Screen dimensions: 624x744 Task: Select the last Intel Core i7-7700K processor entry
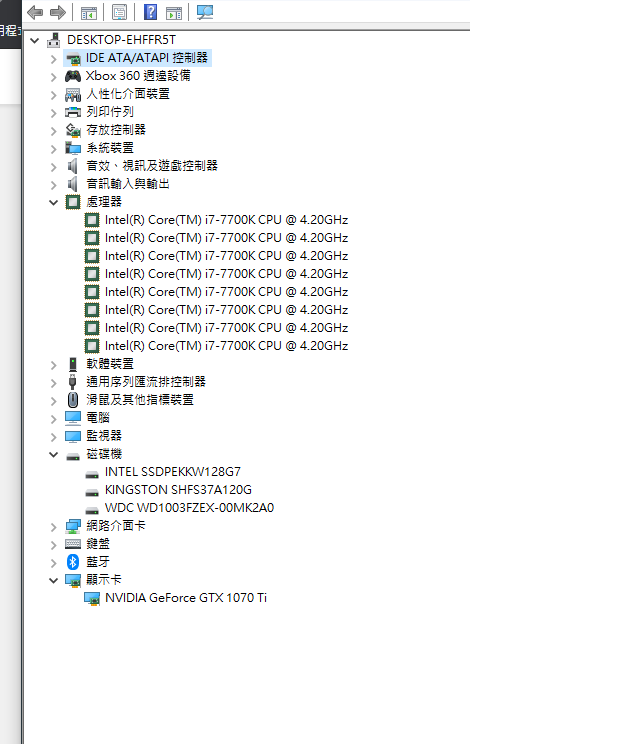(x=226, y=346)
